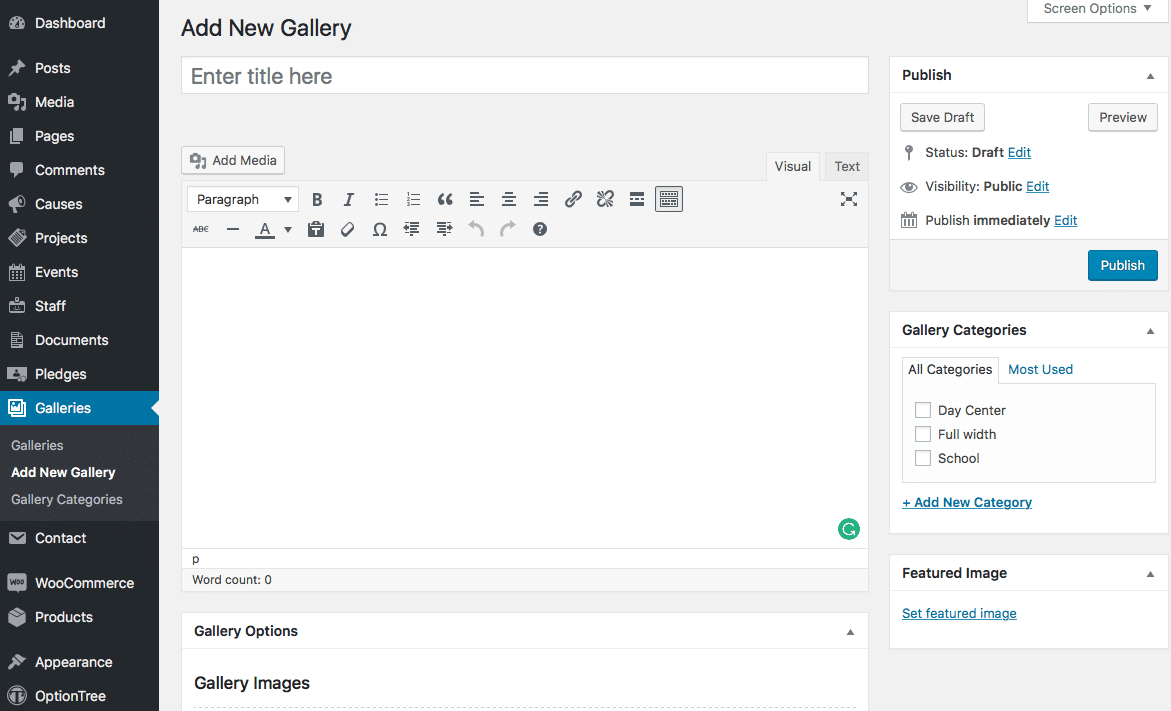Open keyboard shortcuts help icon
1171x711 pixels.
(540, 229)
